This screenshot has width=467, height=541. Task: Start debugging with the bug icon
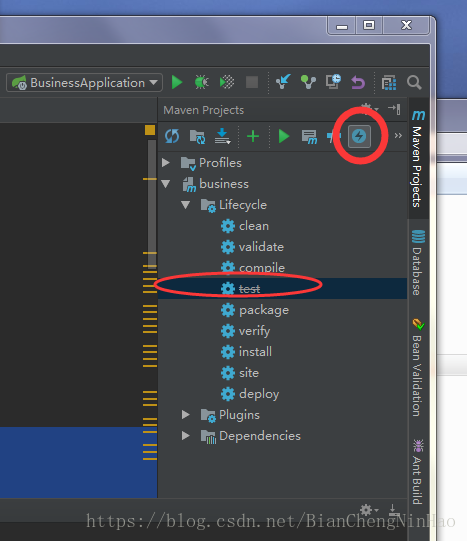[x=201, y=82]
